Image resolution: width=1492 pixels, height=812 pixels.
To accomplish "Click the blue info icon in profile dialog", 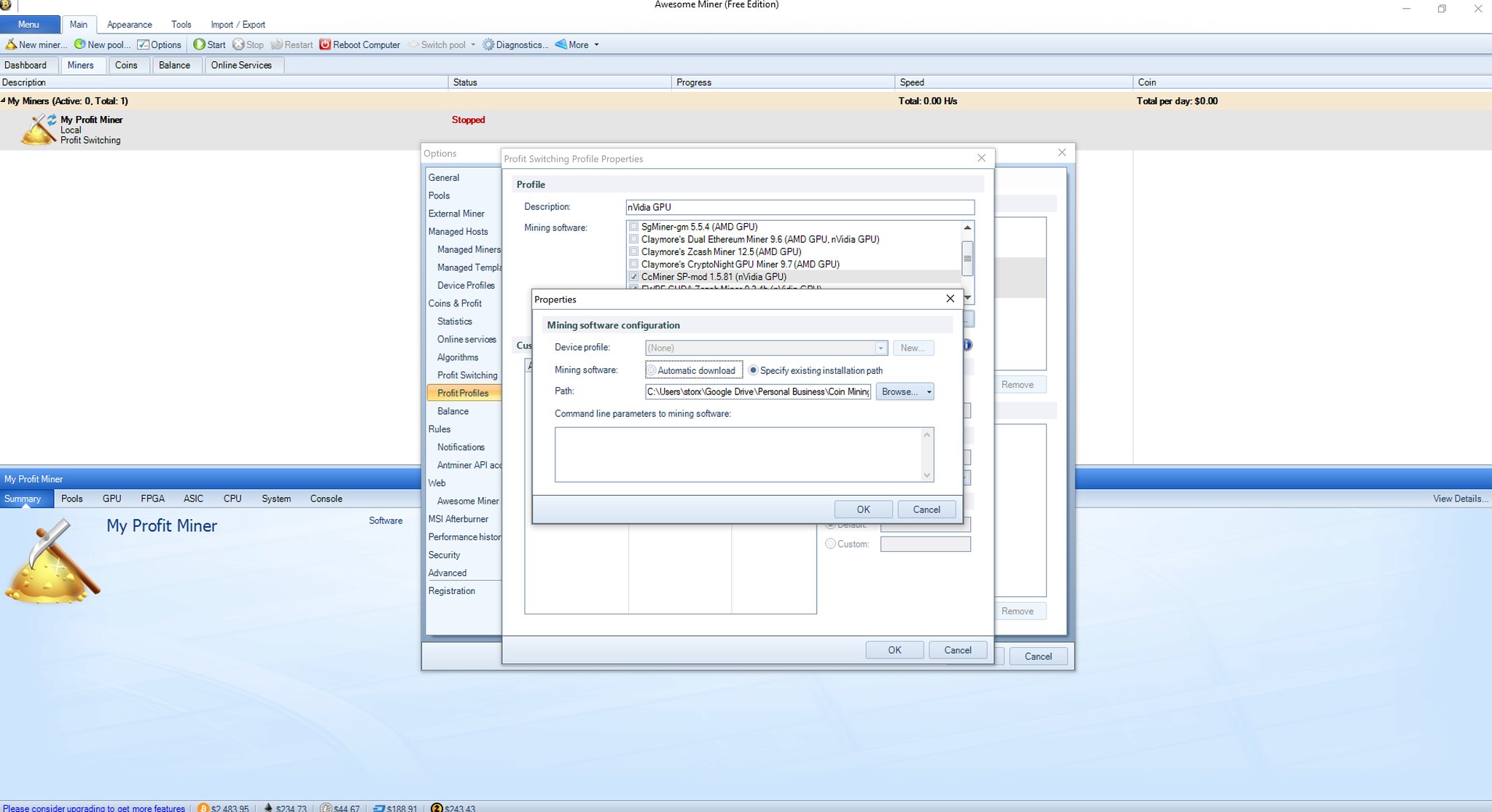I will coord(968,345).
